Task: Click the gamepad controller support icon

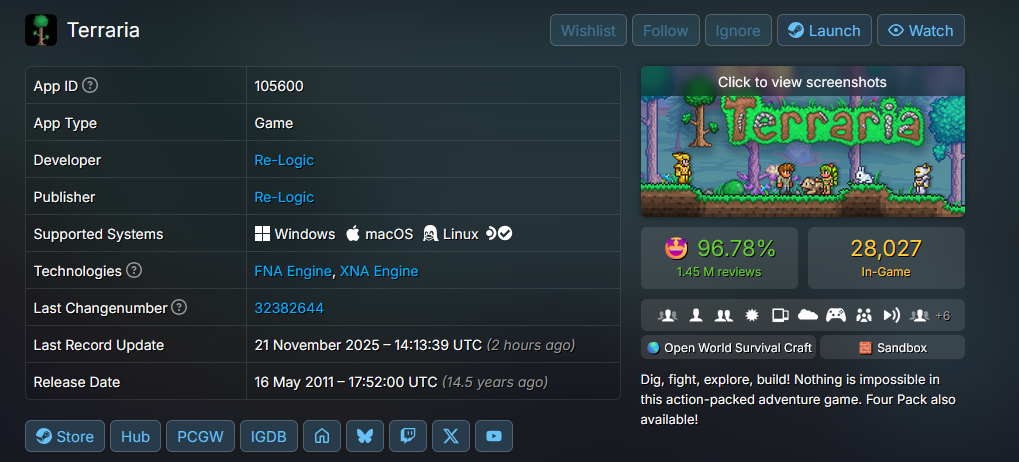Action: [836, 315]
